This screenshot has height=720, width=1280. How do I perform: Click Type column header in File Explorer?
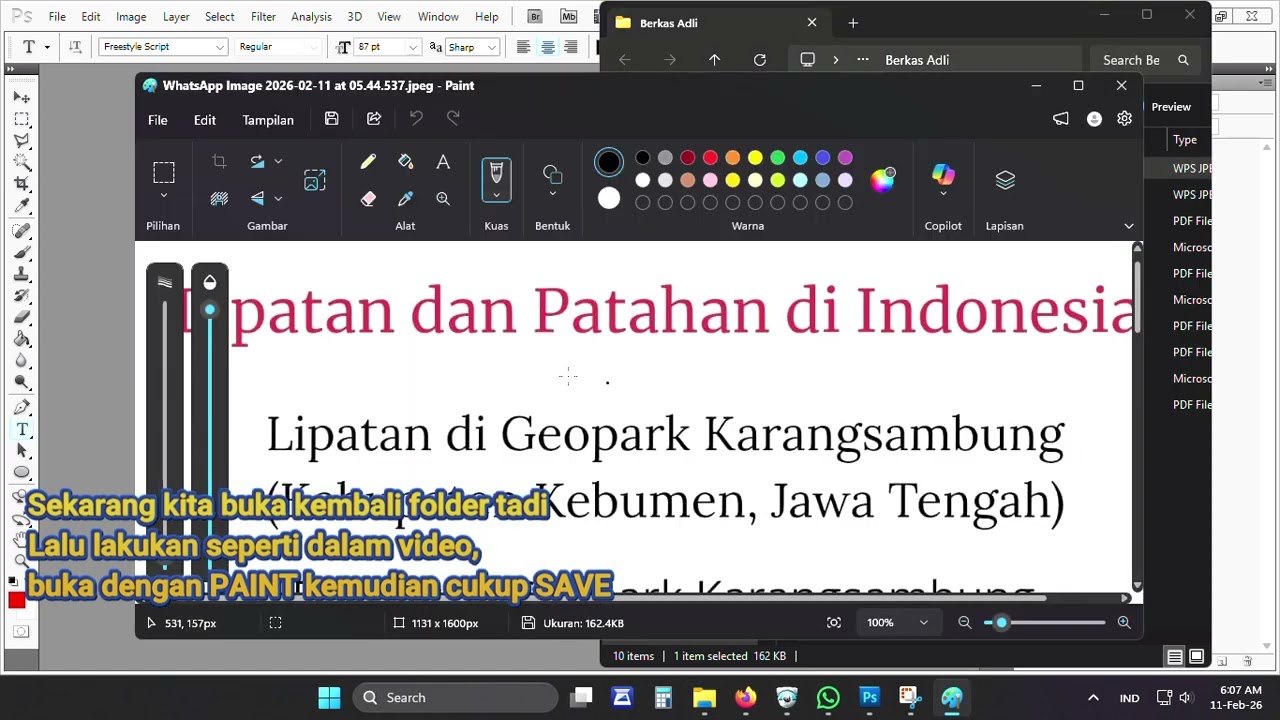coord(1185,140)
